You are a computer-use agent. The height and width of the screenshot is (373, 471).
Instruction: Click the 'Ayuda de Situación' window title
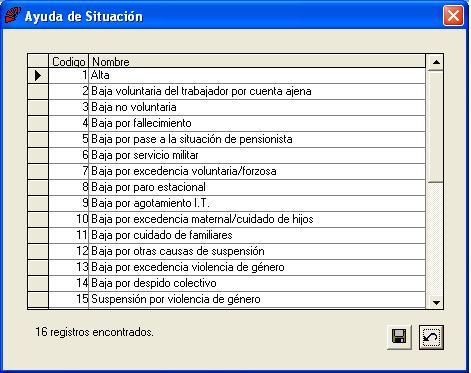(x=84, y=16)
